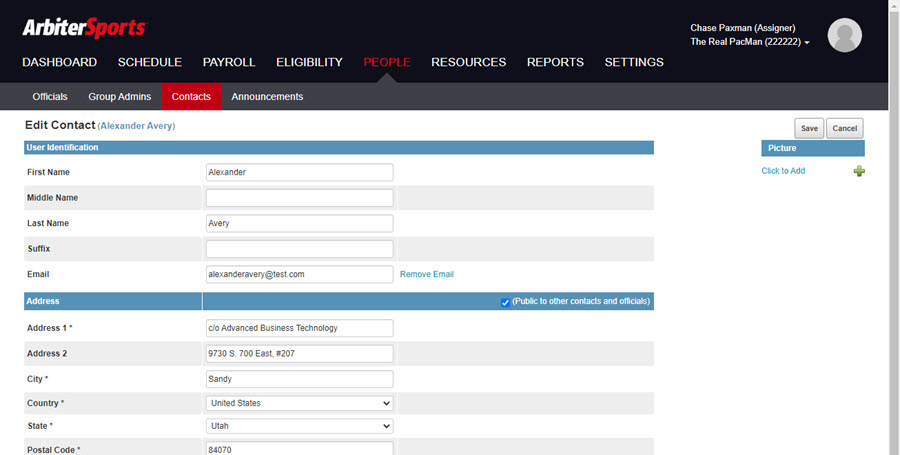The height and width of the screenshot is (455, 900).
Task: Focus the Postal Code field
Action: tap(300, 449)
